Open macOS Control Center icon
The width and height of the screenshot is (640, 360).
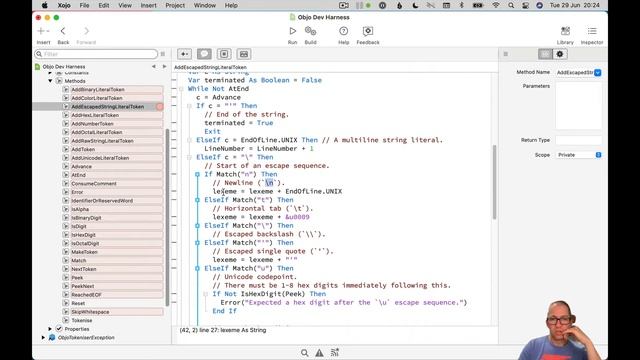point(525,5)
